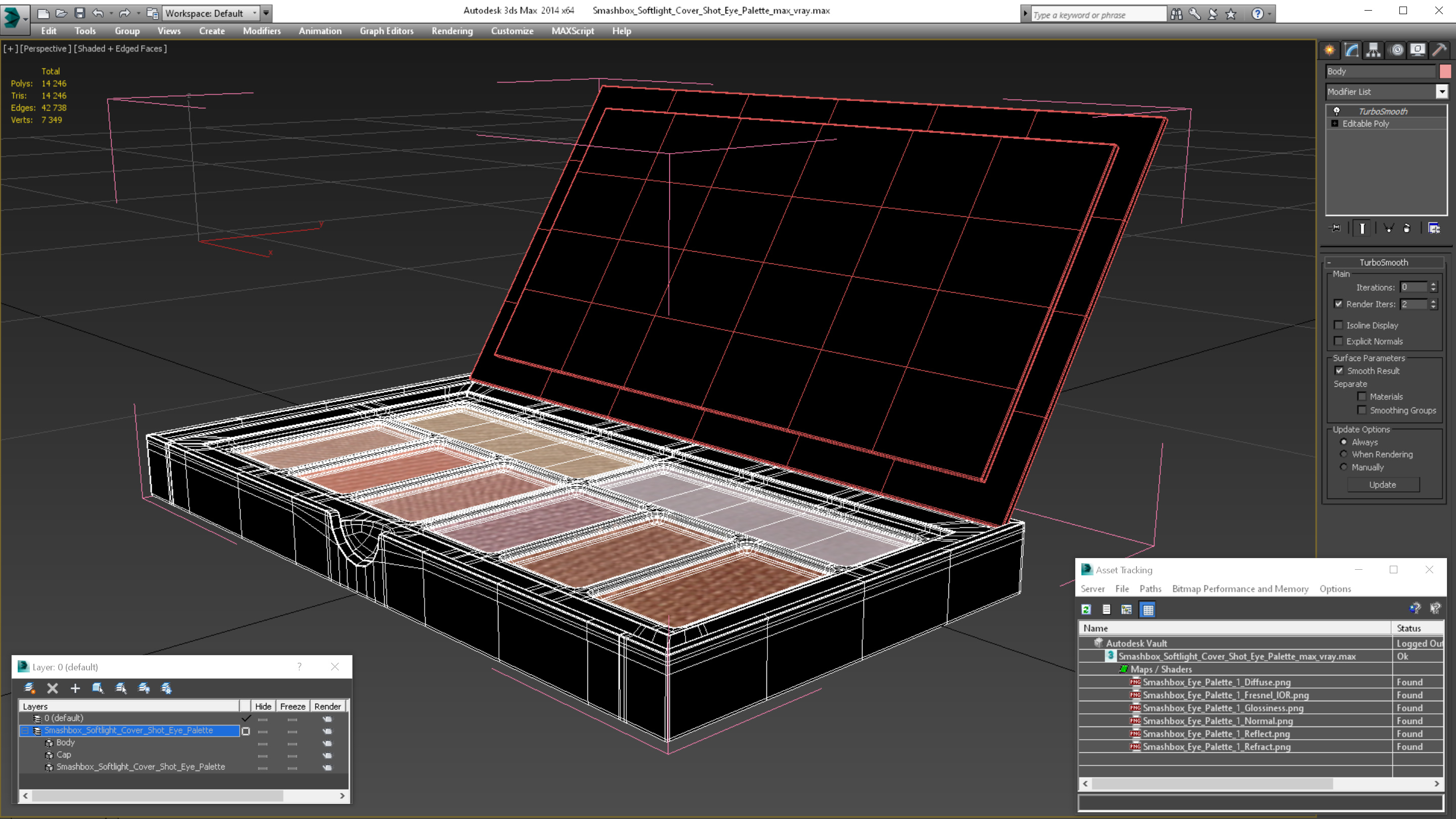Click Select Highlighted Objects and Layers icon
Screen dimensions: 1456x819
98,688
